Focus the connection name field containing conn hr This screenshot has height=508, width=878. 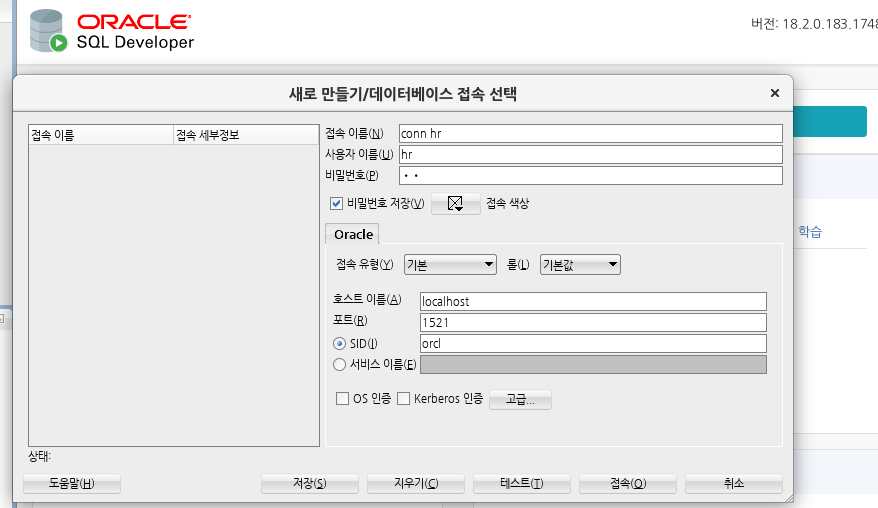coord(591,133)
